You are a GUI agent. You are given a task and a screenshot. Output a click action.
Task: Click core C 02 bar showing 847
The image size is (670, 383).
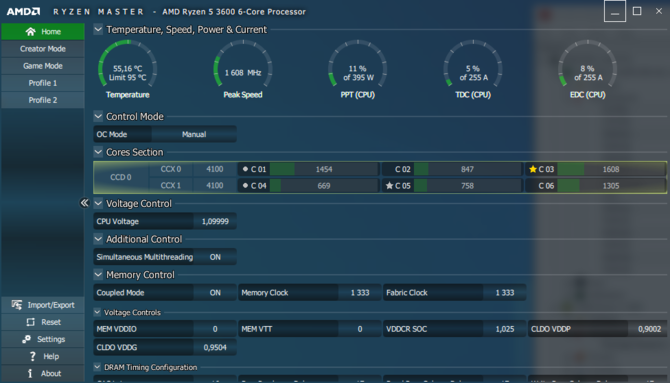click(x=467, y=169)
